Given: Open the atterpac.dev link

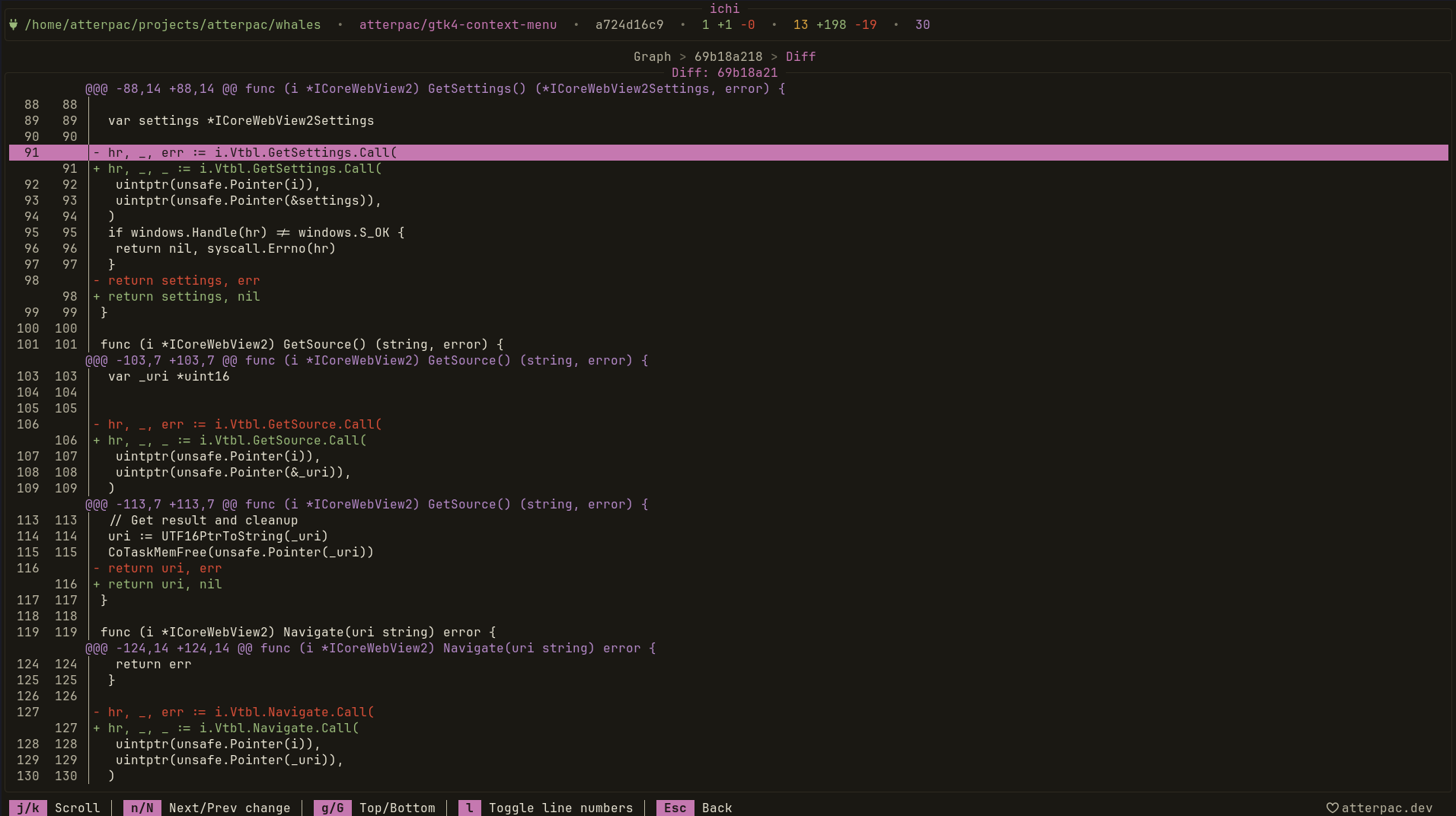Looking at the screenshot, I should point(1387,808).
